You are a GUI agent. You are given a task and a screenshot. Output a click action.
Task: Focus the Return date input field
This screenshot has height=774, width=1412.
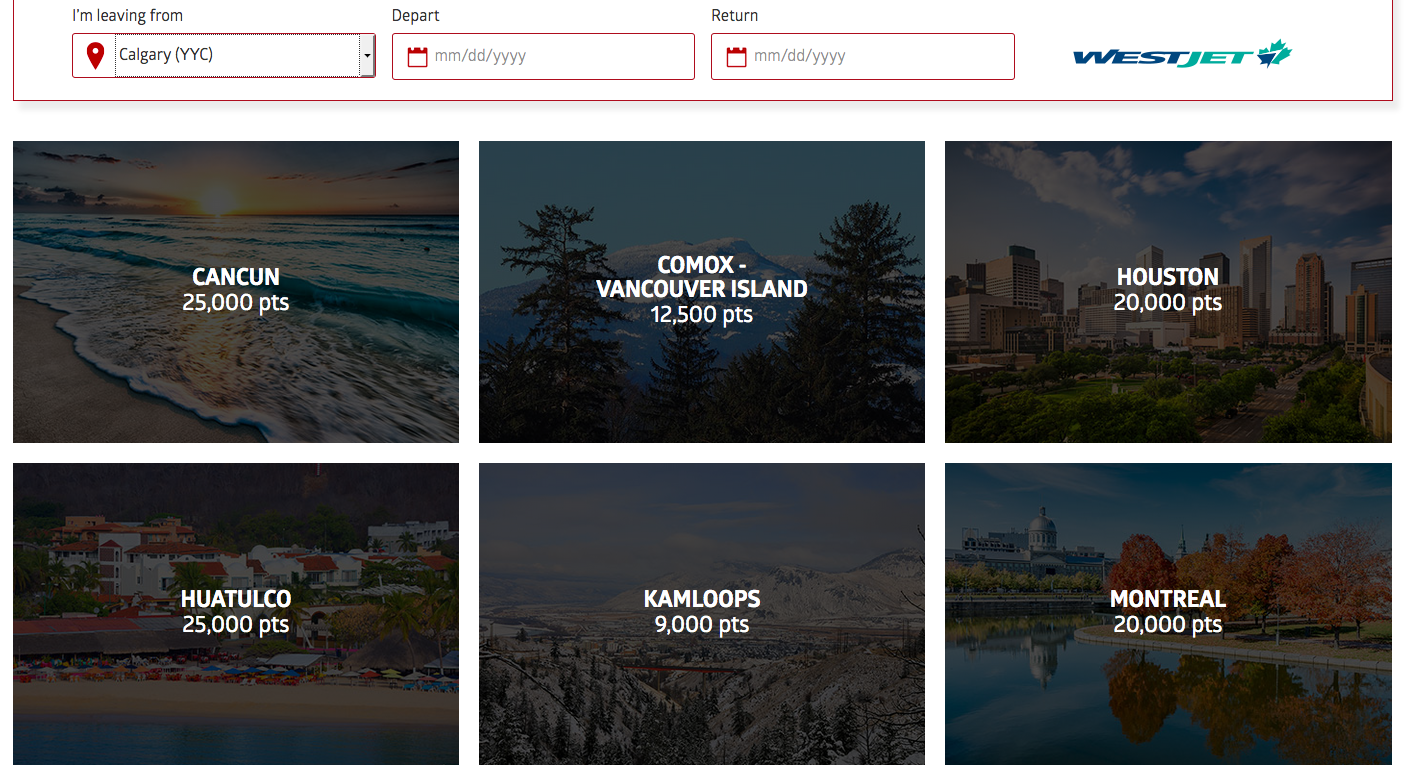point(862,56)
